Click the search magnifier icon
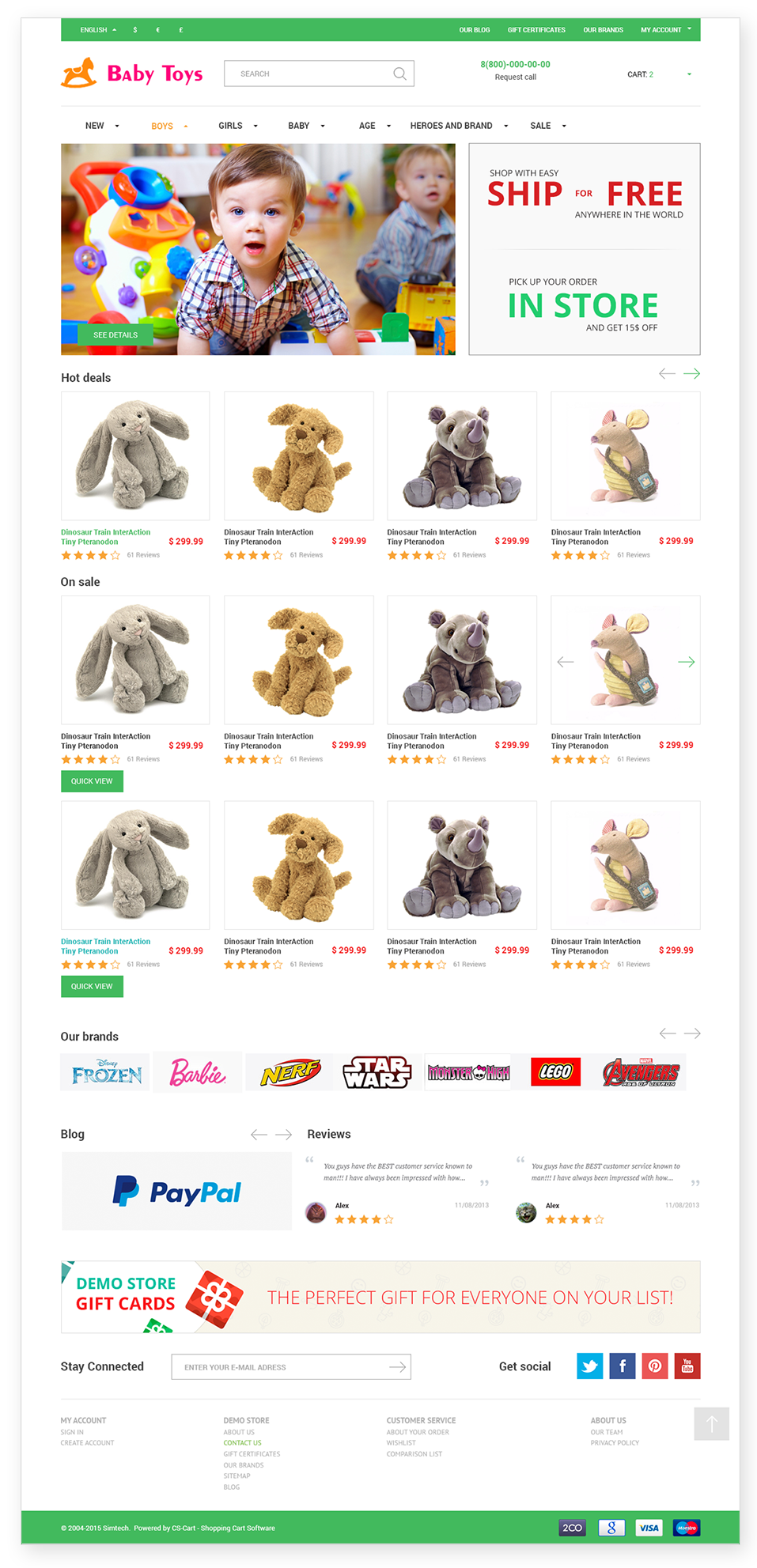 [399, 74]
